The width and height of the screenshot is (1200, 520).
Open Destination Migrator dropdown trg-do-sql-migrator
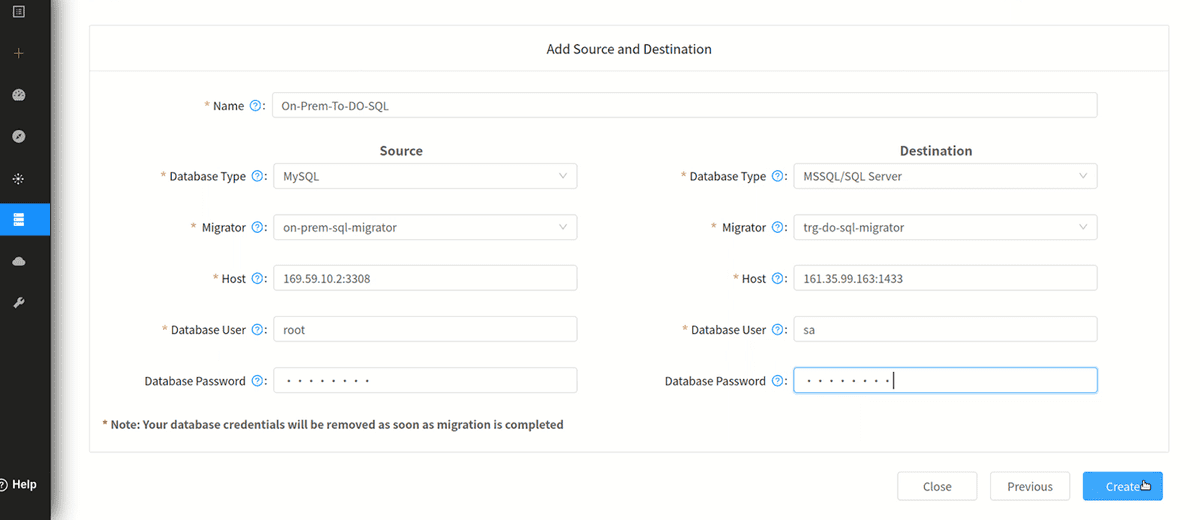coord(945,227)
